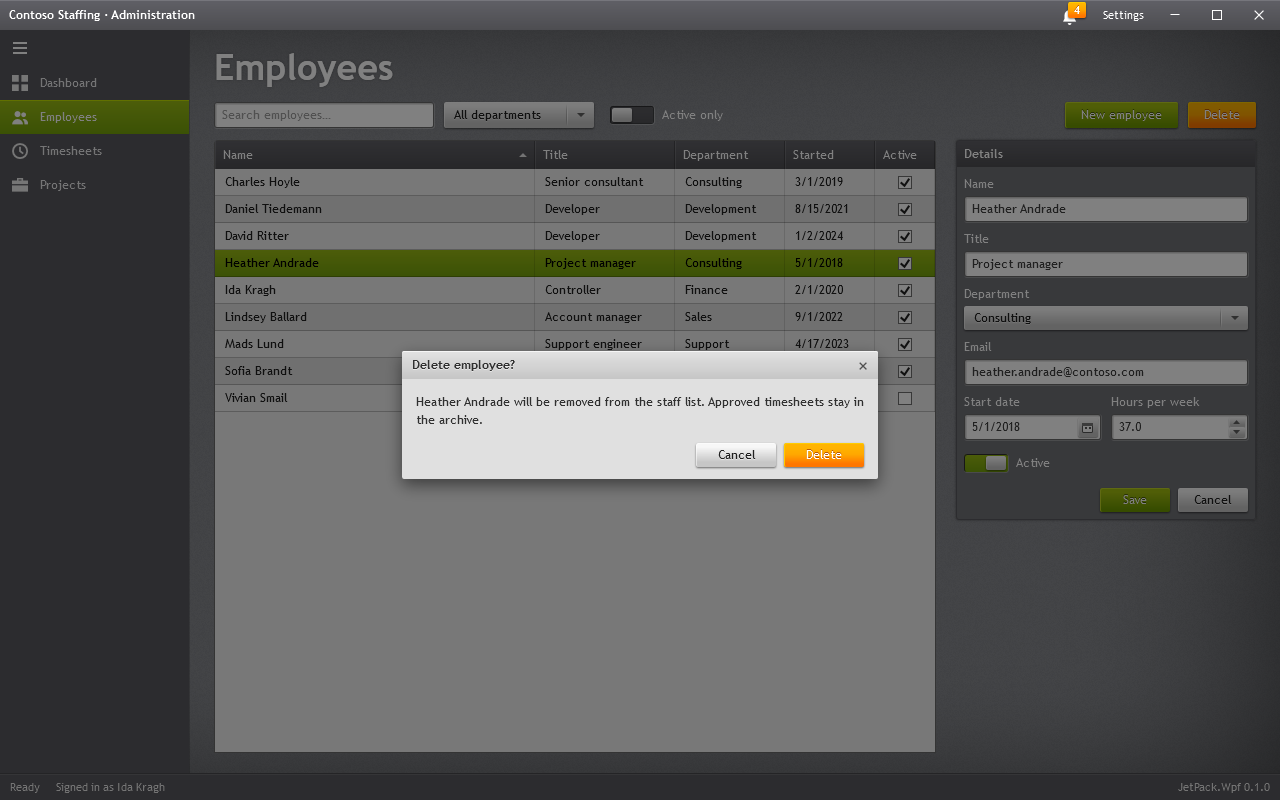Focus the Search employees field
The image size is (1280, 800).
324,115
